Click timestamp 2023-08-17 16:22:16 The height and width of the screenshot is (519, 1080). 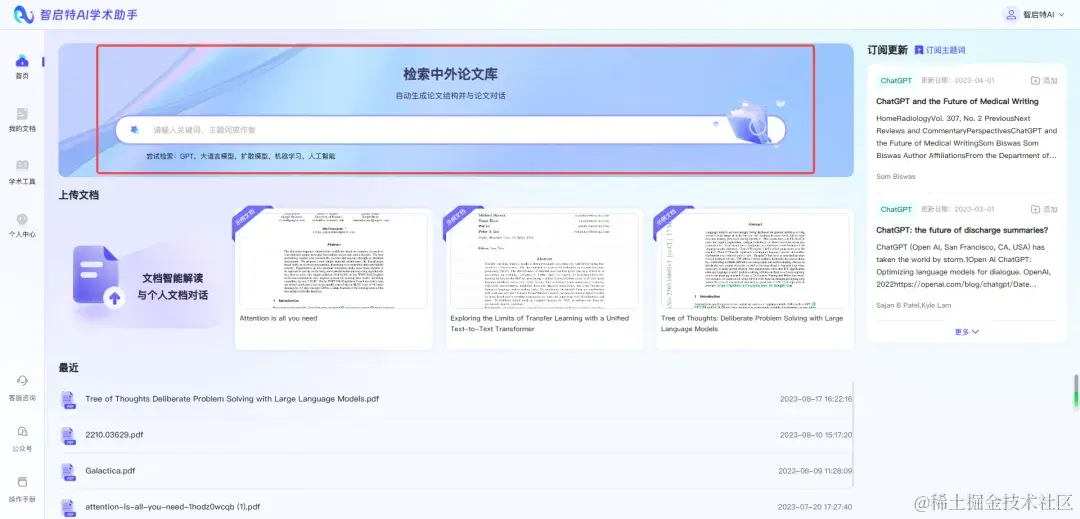tap(816, 399)
